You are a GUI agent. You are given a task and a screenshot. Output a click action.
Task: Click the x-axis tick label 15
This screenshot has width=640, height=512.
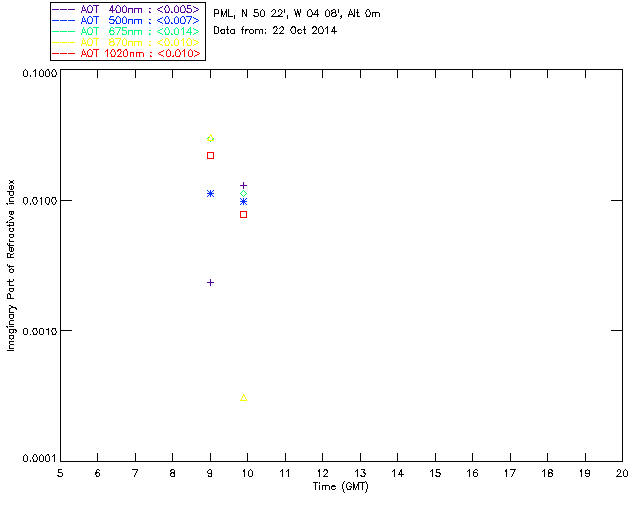[x=435, y=473]
